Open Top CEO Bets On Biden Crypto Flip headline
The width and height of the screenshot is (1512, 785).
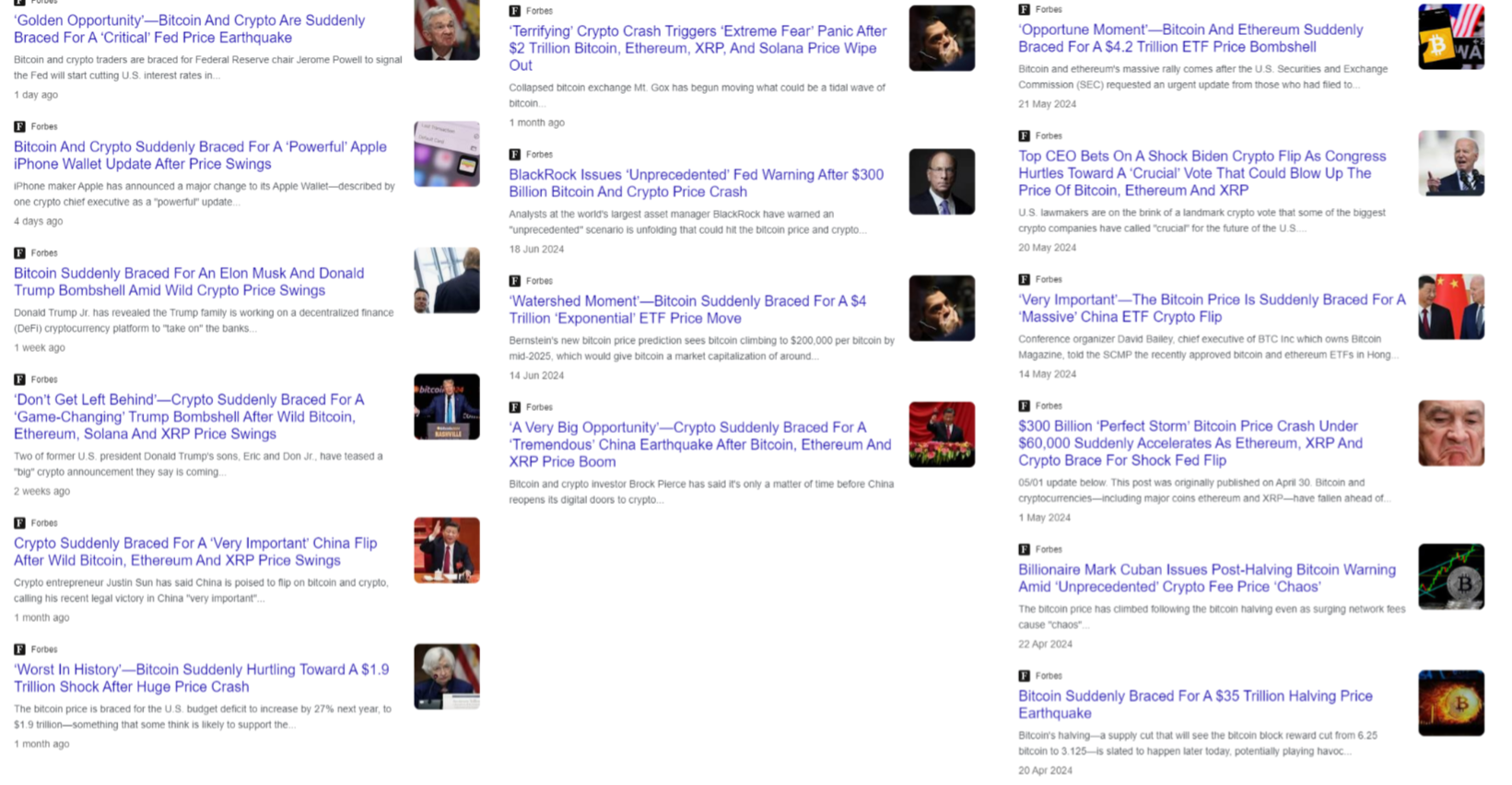(x=1201, y=173)
